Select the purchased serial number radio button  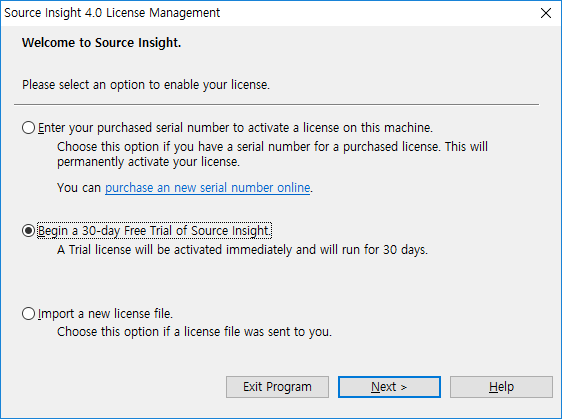(28, 128)
